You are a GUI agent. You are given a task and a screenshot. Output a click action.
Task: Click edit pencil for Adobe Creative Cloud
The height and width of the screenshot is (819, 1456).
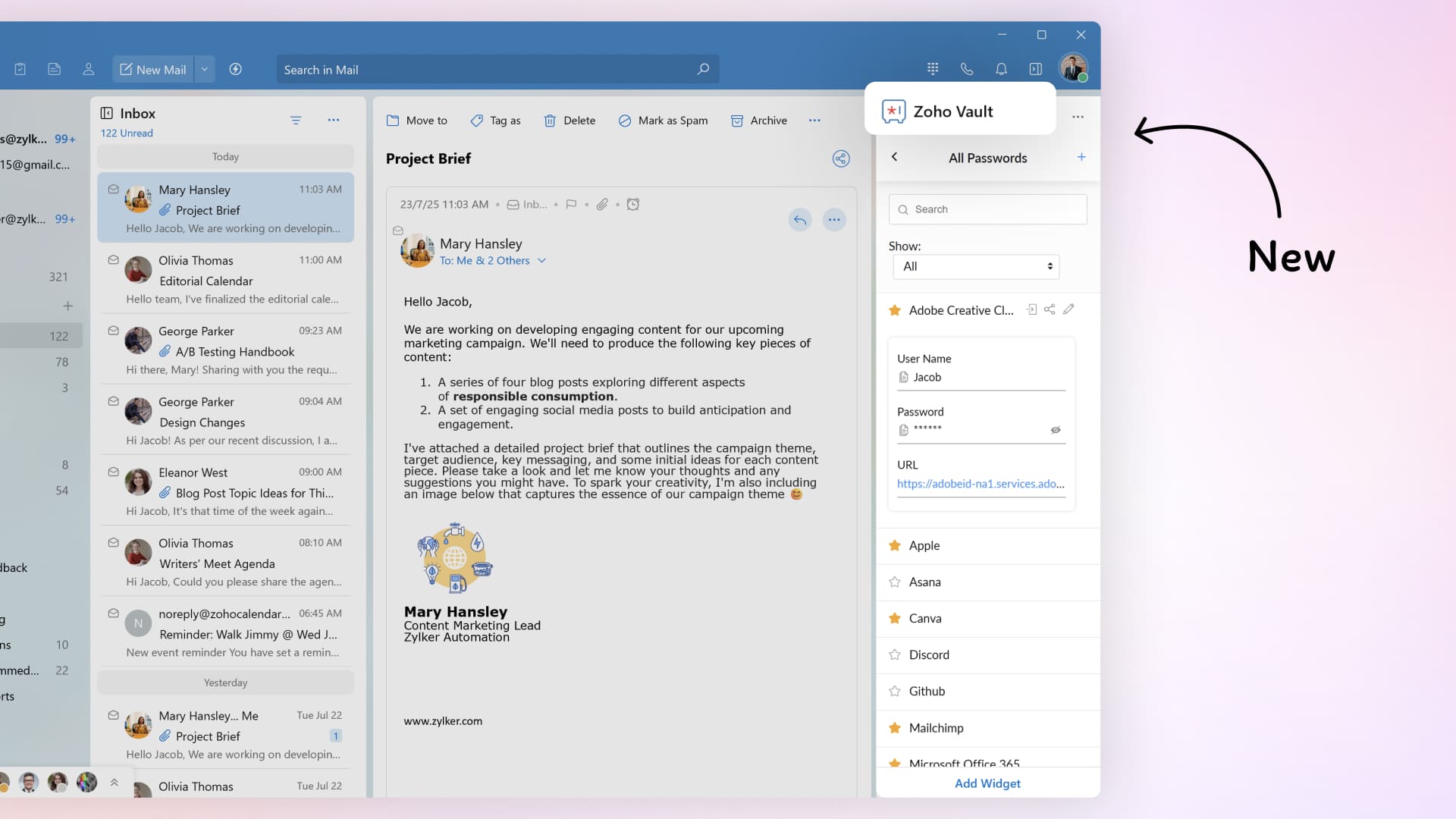pos(1068,309)
